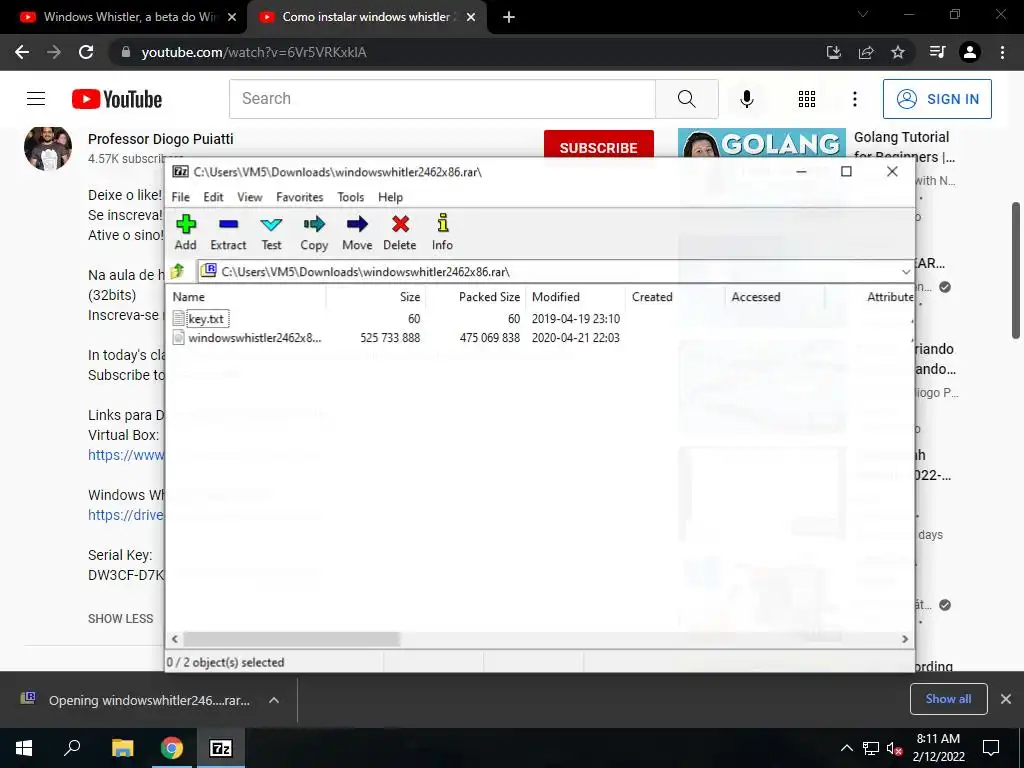Go back in Chrome

pos(22,52)
